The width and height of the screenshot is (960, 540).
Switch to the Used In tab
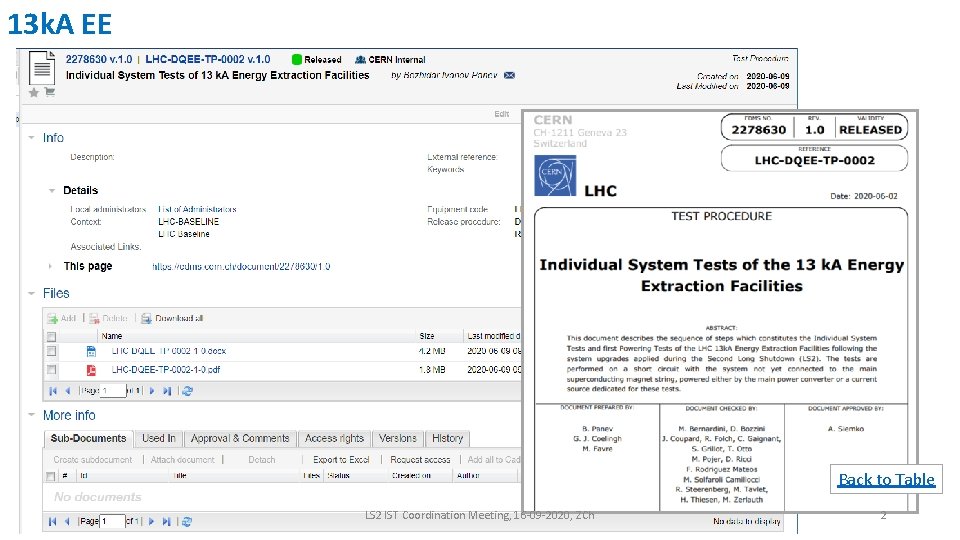pos(159,438)
